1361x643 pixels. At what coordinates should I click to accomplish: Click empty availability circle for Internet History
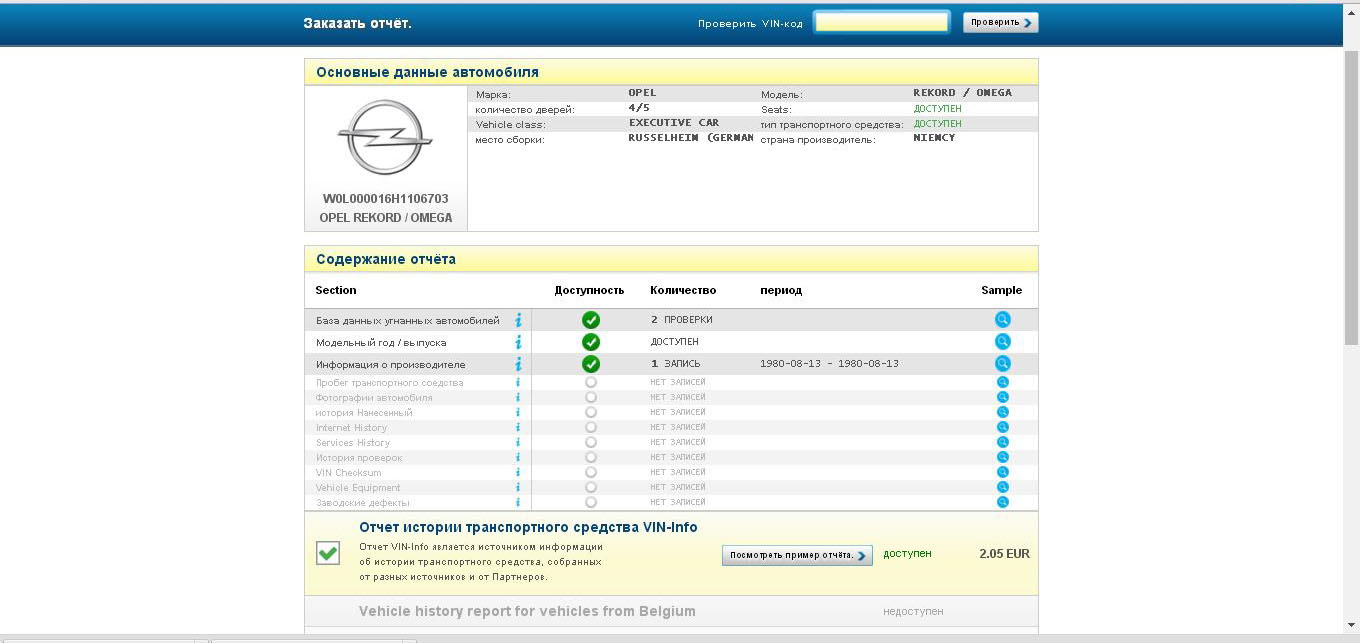[591, 427]
